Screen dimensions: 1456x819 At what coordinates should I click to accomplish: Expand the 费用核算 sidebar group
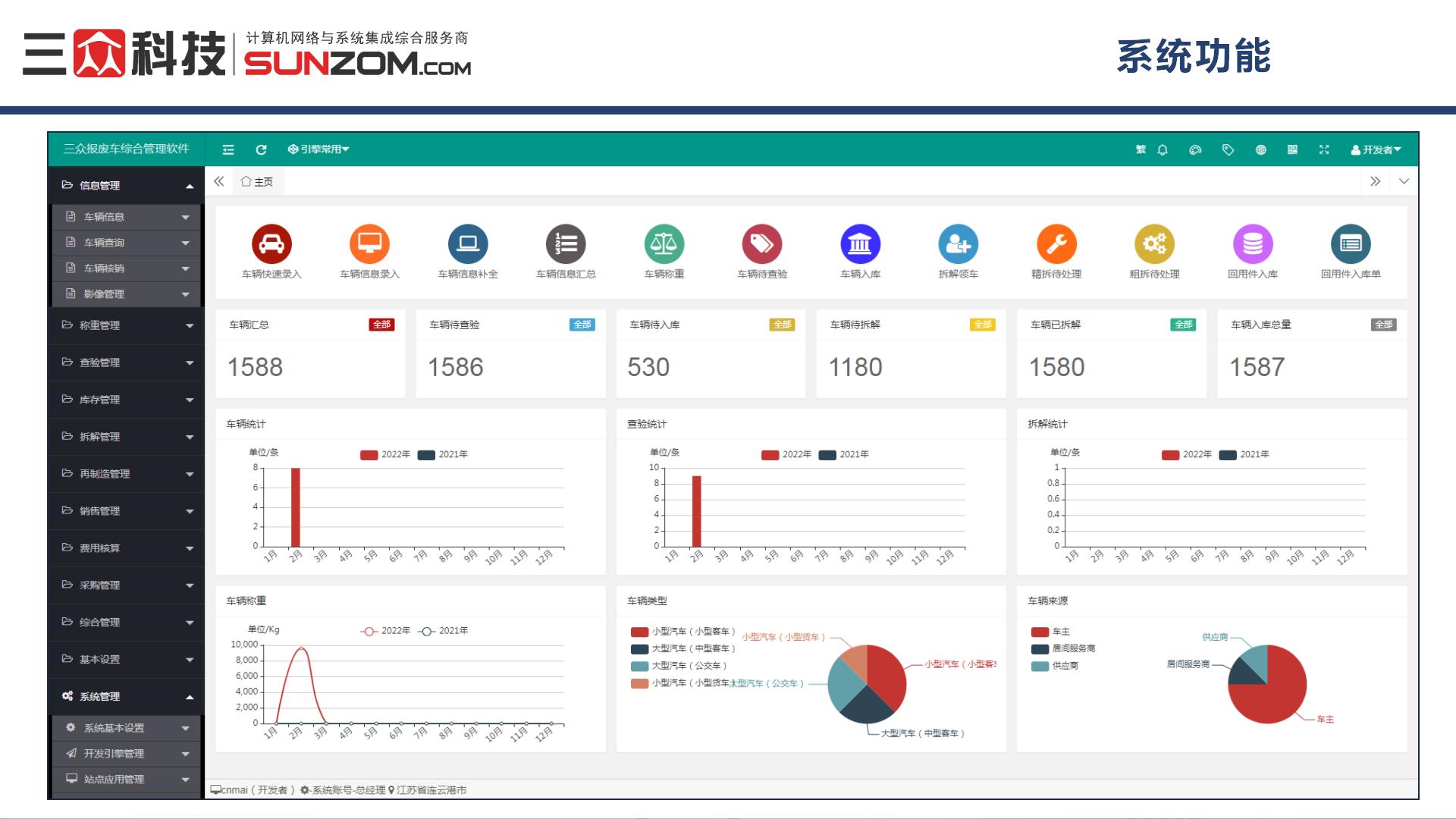click(x=126, y=548)
